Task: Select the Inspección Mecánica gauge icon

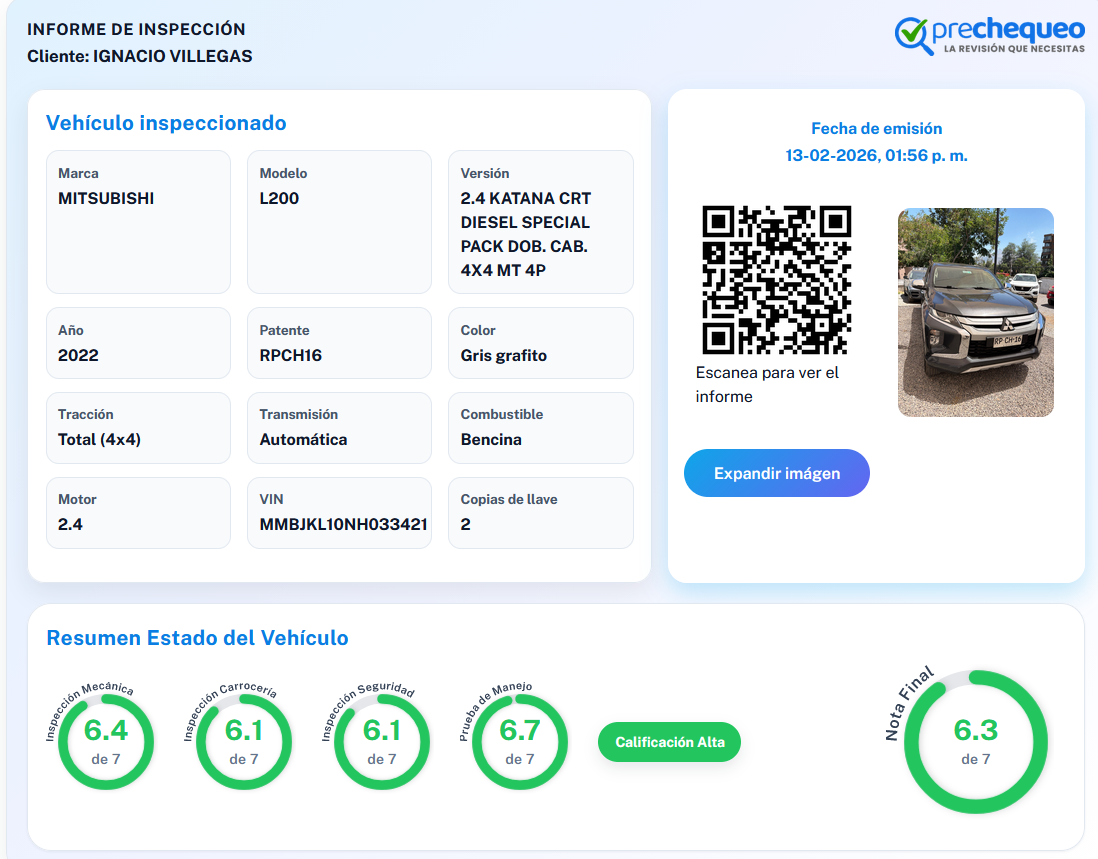Action: 105,742
